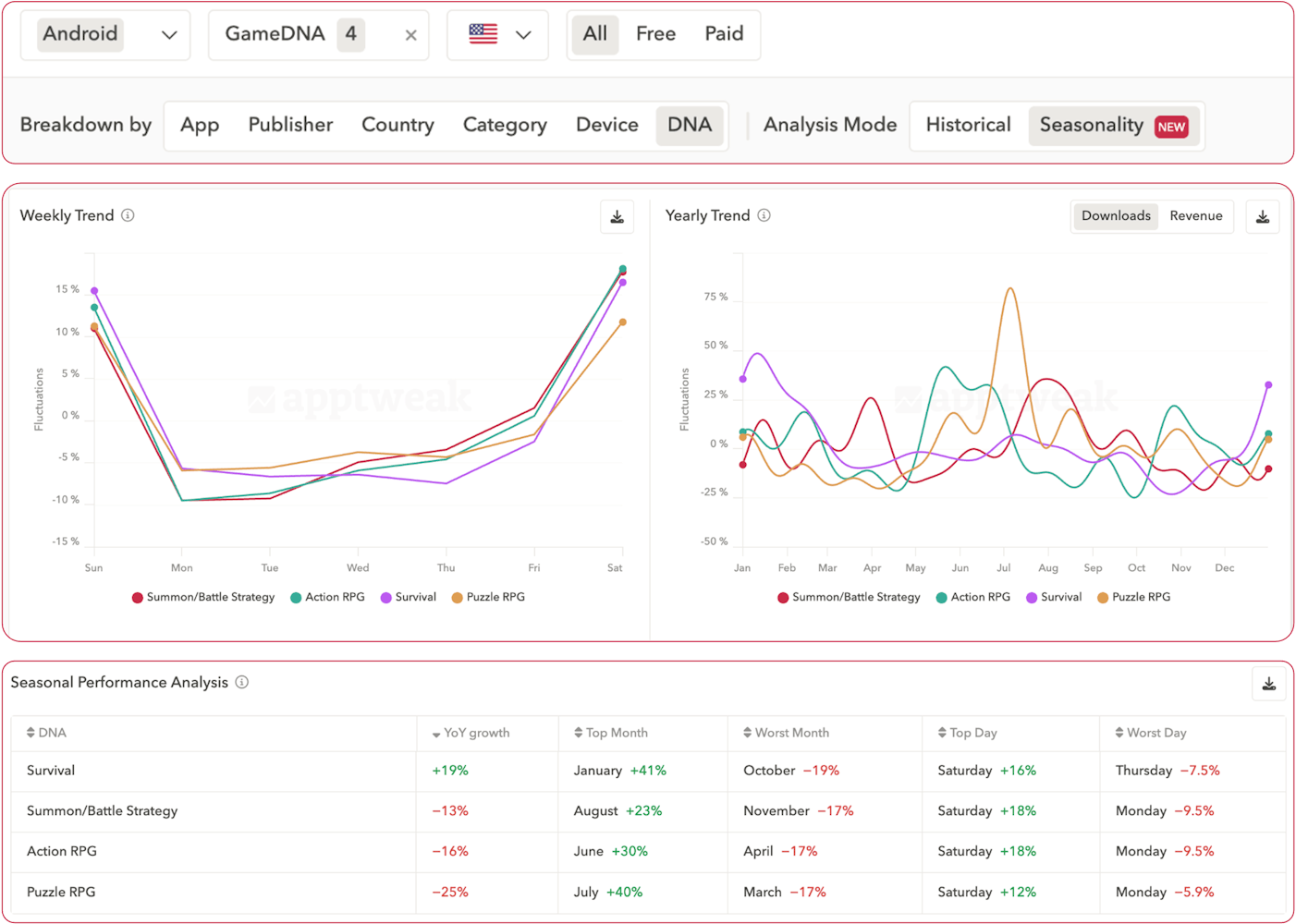Select the Free apps filter

[654, 33]
